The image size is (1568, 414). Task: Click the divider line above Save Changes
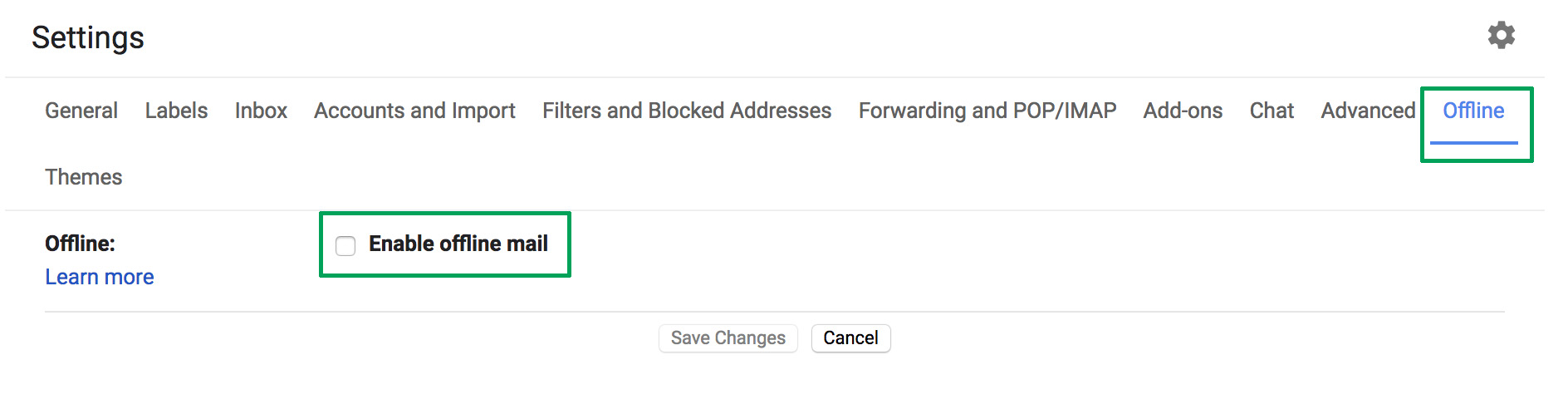point(774,312)
